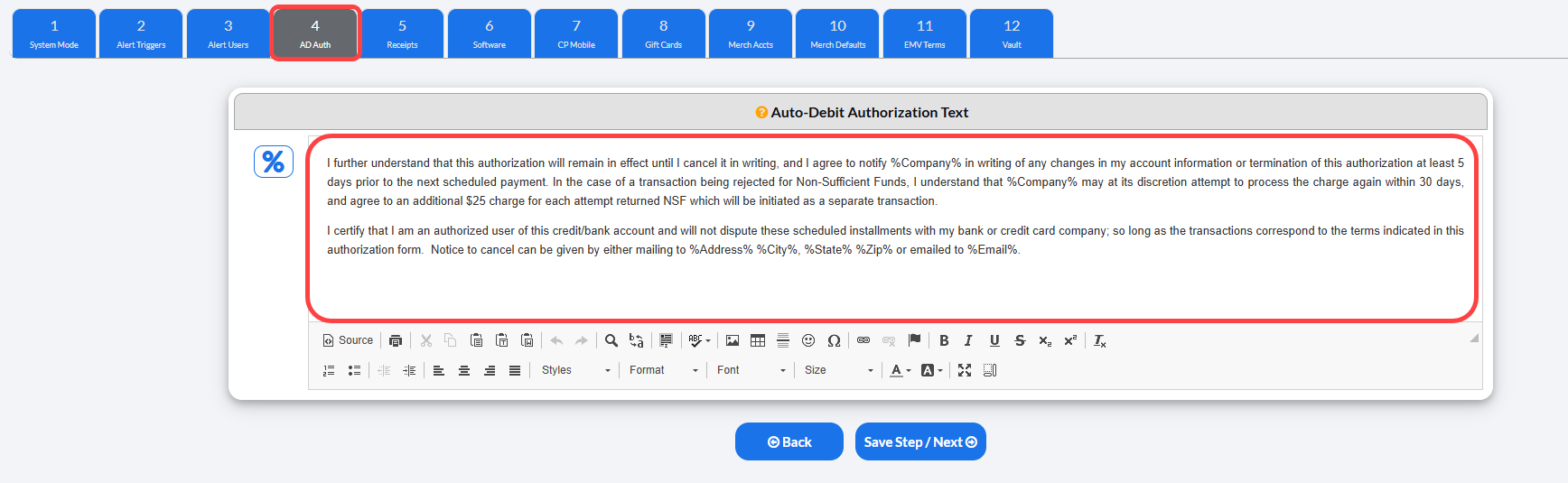This screenshot has height=483, width=1568.
Task: Toggle Source code view
Action: [x=348, y=340]
